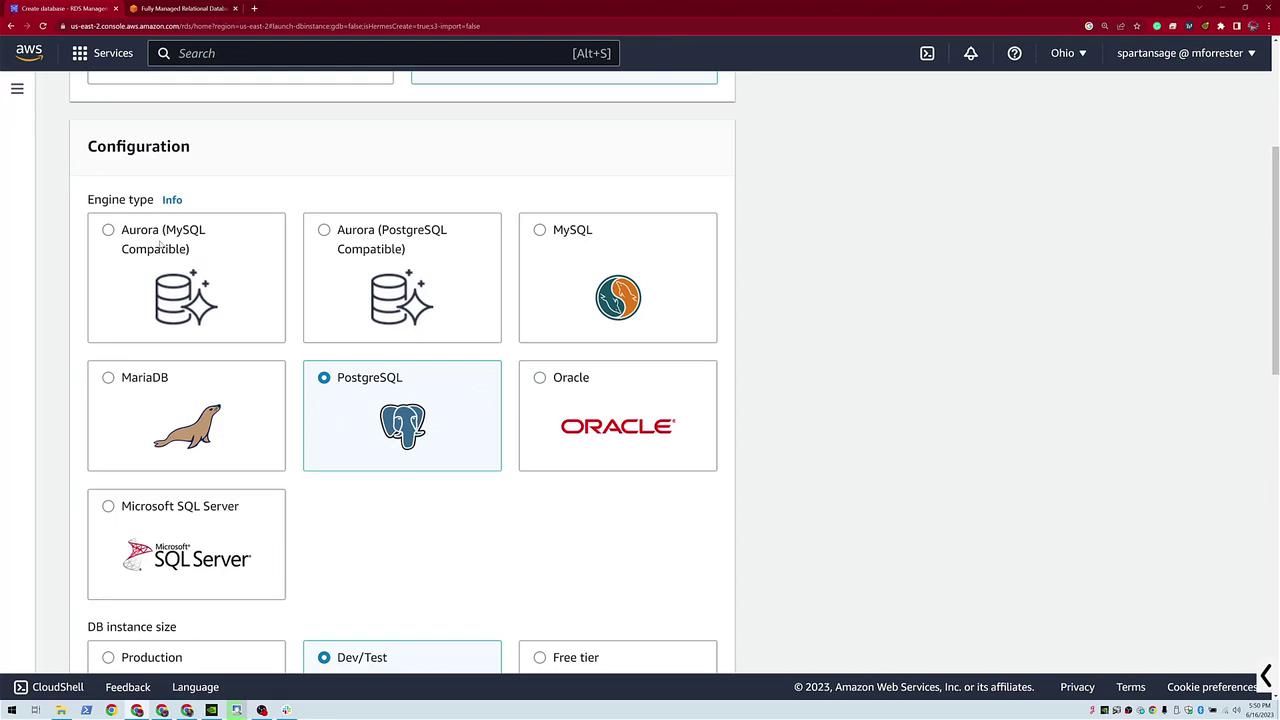The height and width of the screenshot is (720, 1280).
Task: Click the MySQL dolphin logo
Action: (618, 297)
